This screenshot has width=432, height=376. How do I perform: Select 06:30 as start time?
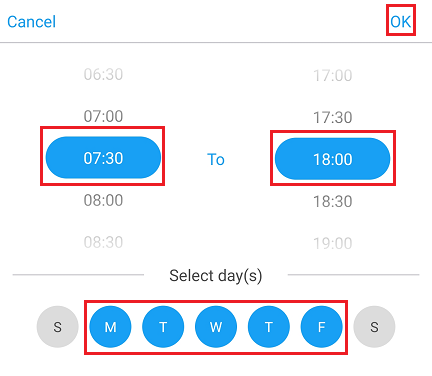pos(103,74)
